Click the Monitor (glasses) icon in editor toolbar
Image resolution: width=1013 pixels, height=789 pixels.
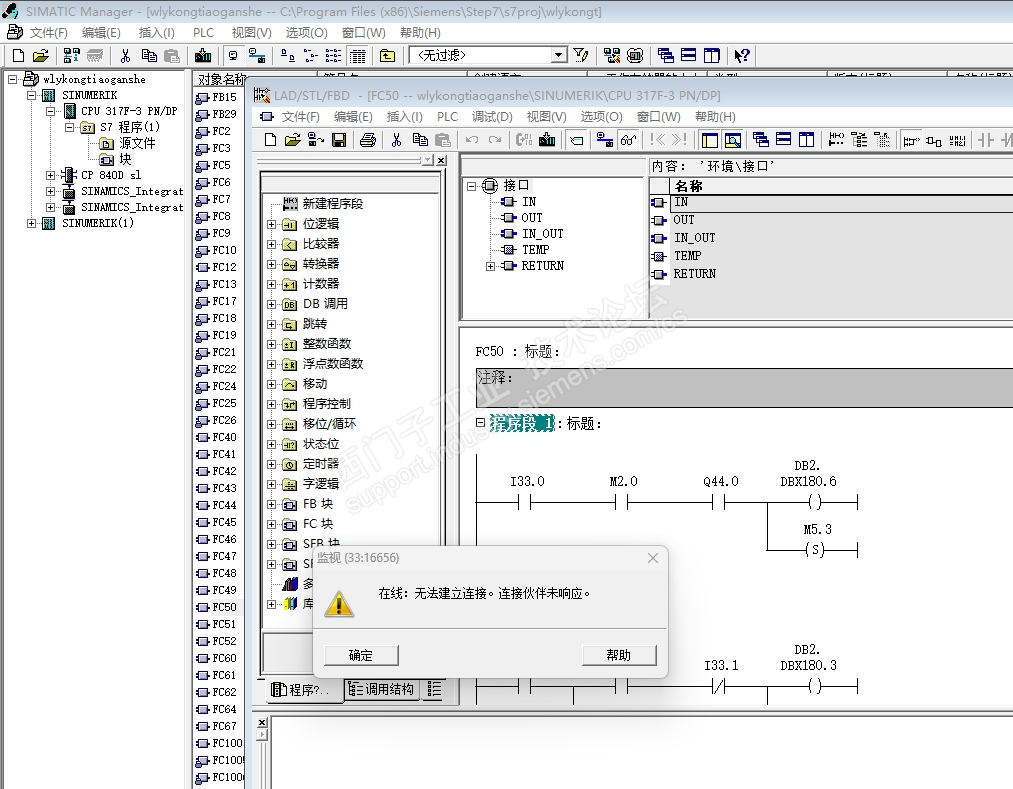point(628,140)
